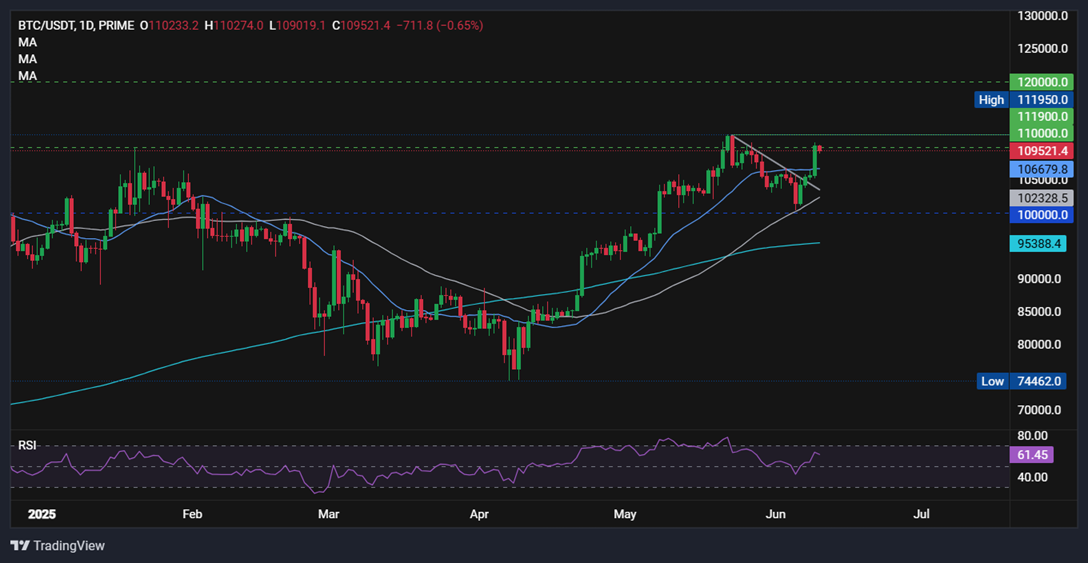Screen dimensions: 1088x563
Task: Open the TradingView branding link
Action: coord(58,546)
